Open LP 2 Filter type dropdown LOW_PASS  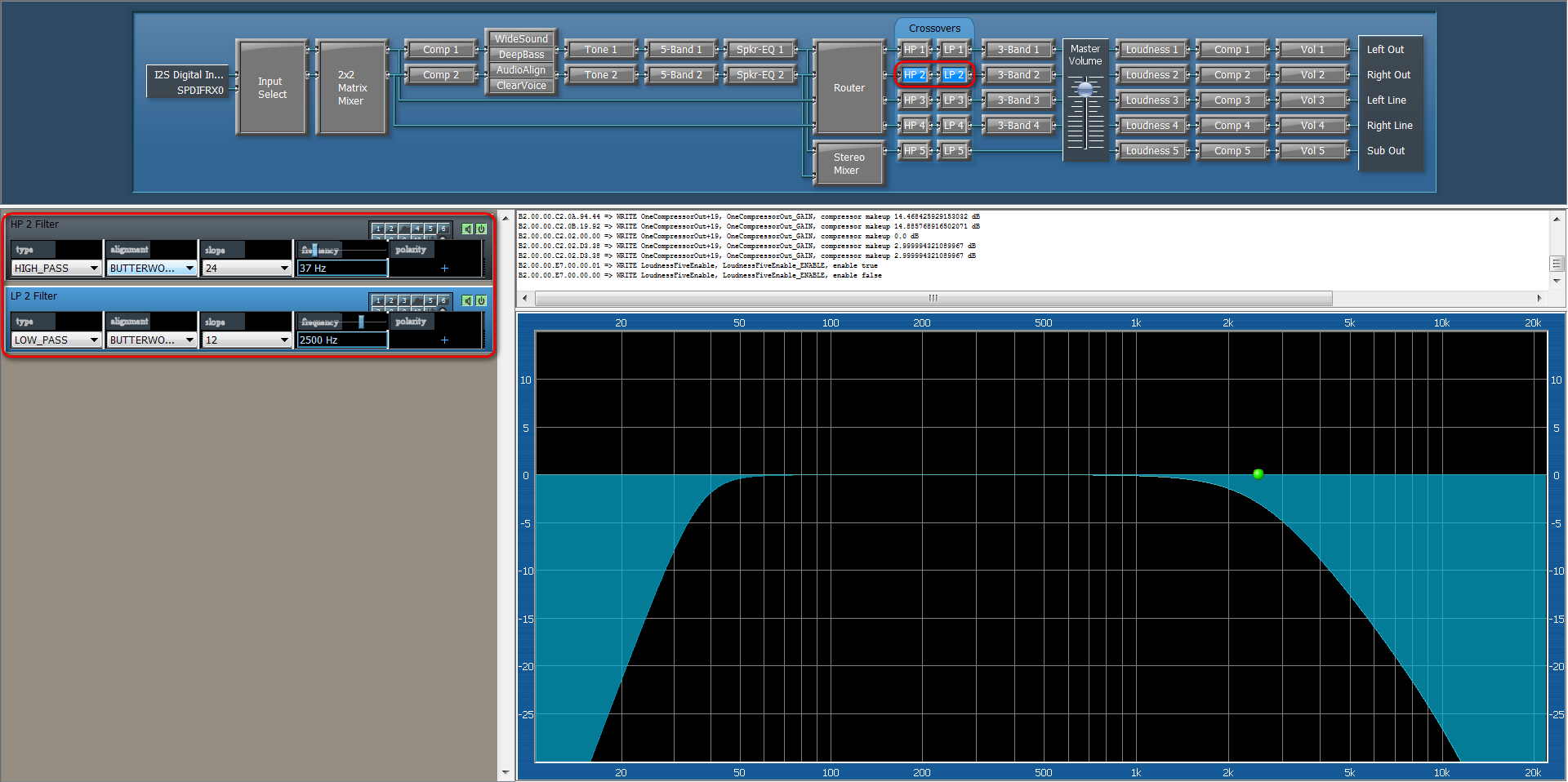point(56,340)
